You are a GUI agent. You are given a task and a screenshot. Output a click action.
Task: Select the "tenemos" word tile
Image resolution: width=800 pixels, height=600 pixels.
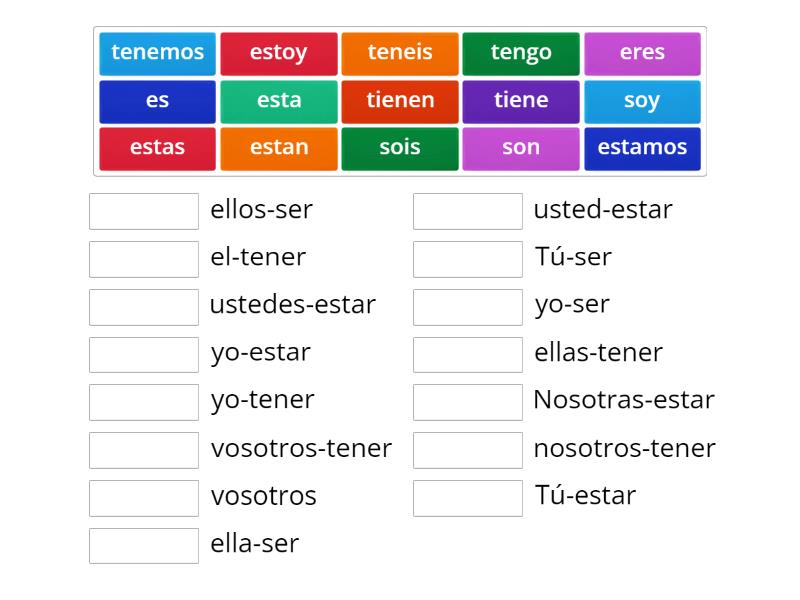[157, 53]
